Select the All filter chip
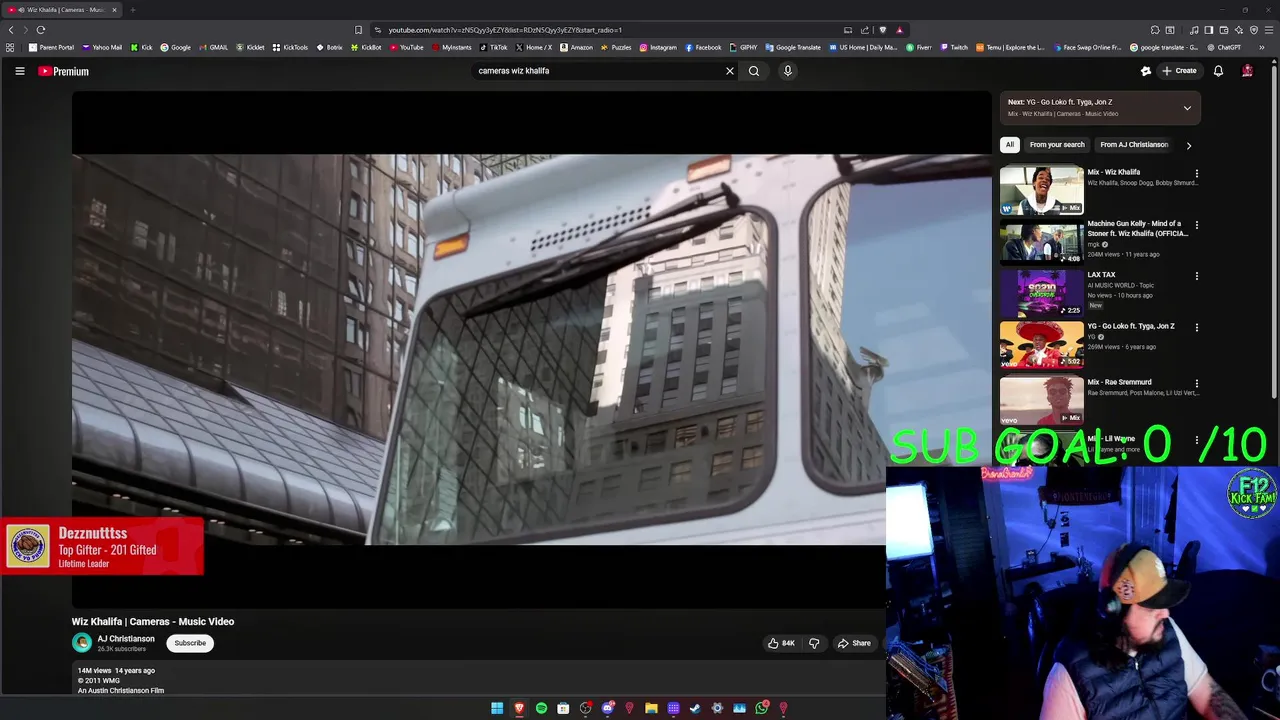1280x720 pixels. (1010, 145)
